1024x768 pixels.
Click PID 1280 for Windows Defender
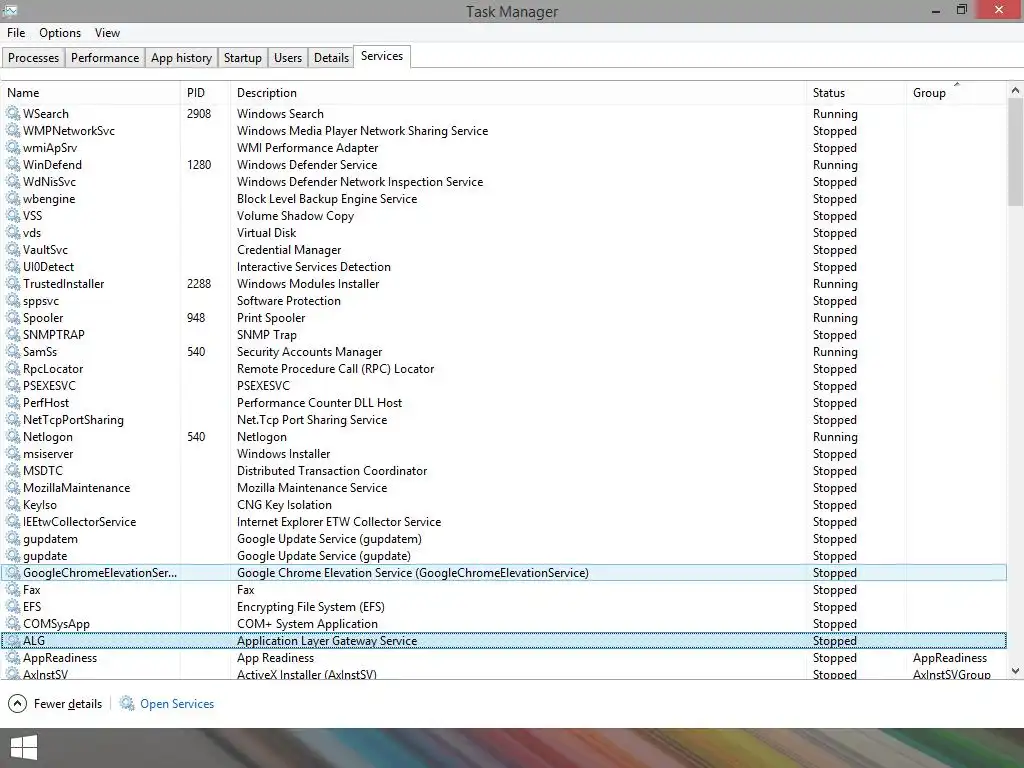click(x=199, y=165)
